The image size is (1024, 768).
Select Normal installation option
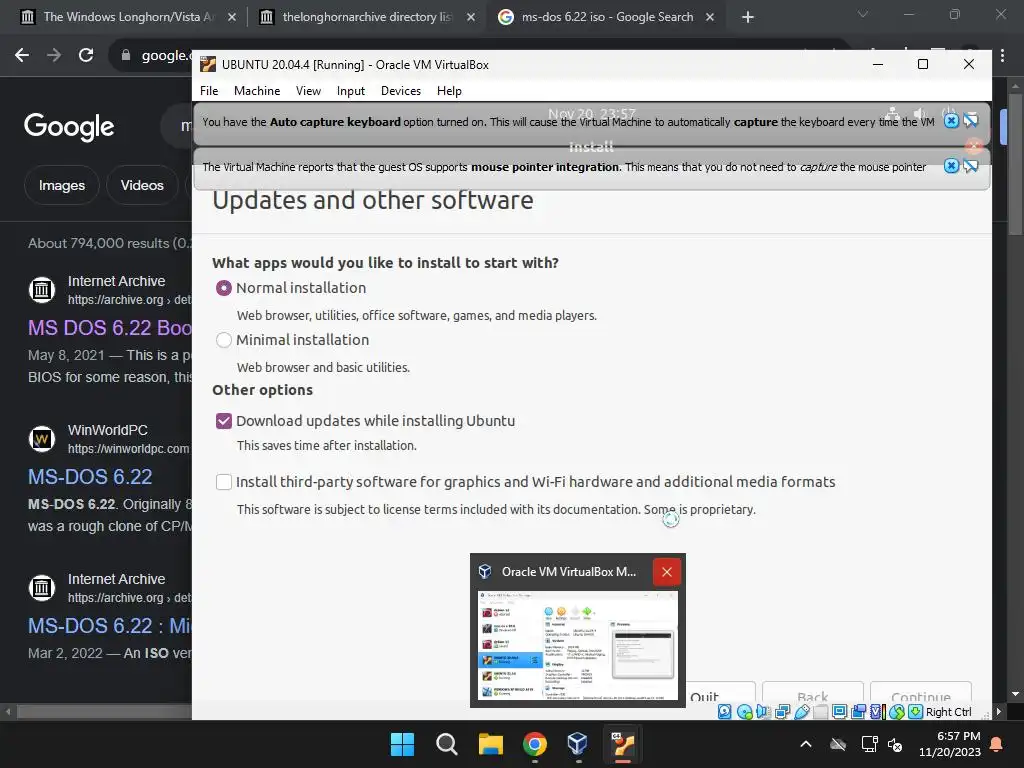(x=224, y=288)
